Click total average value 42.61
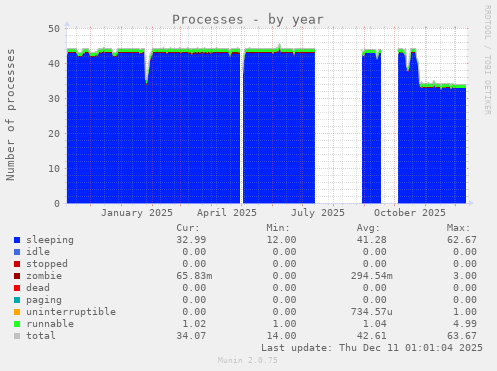Image resolution: width=497 pixels, height=371 pixels. [x=372, y=336]
